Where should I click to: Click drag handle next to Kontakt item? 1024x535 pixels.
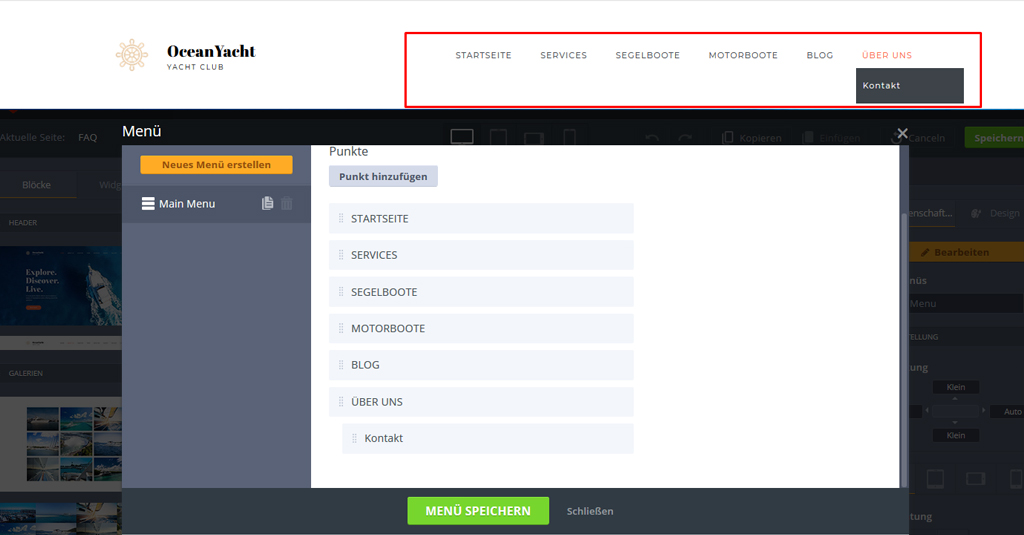[354, 439]
